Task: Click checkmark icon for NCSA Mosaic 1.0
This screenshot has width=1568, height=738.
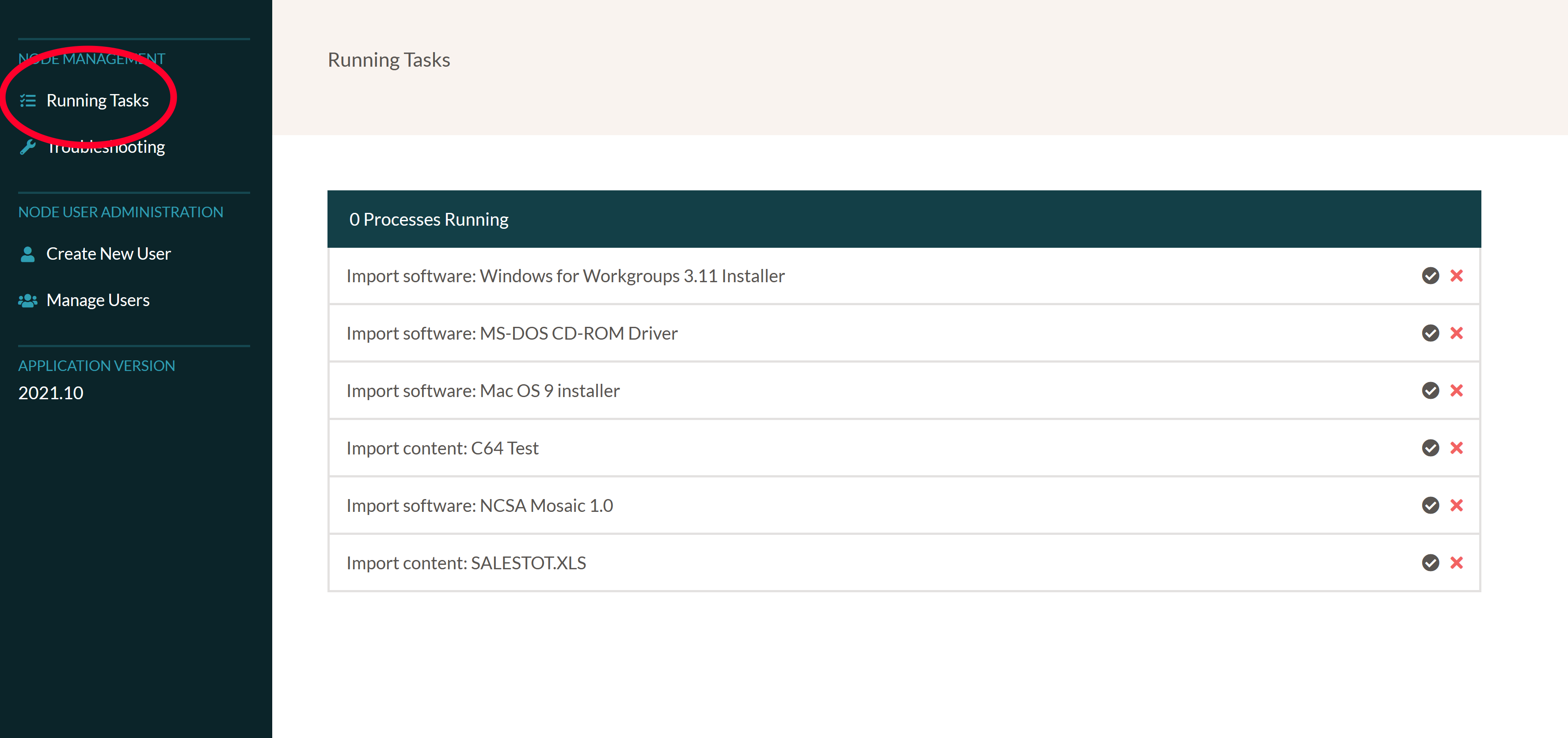Action: (x=1430, y=505)
